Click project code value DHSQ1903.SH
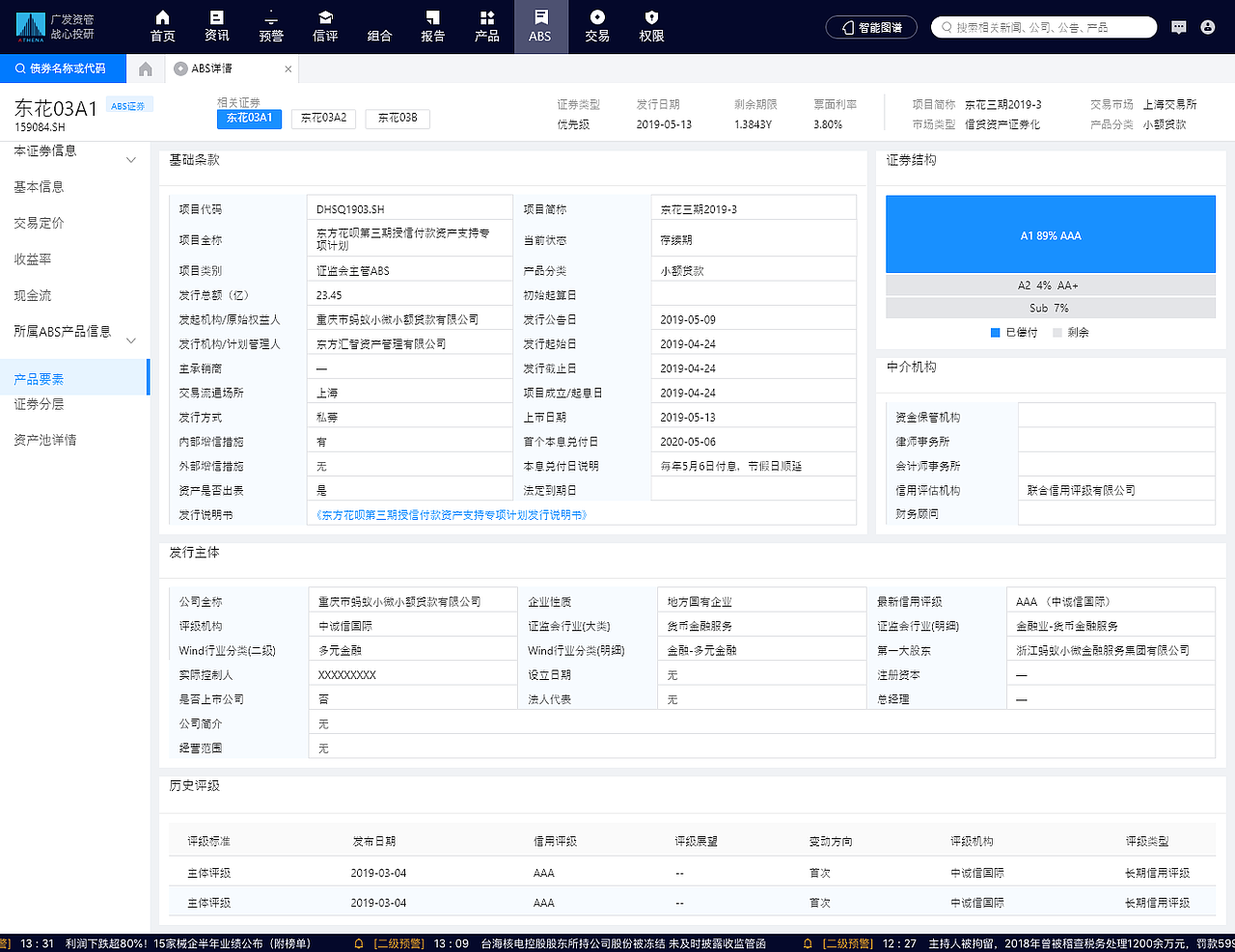Screen dimensions: 1235x952 tap(350, 209)
